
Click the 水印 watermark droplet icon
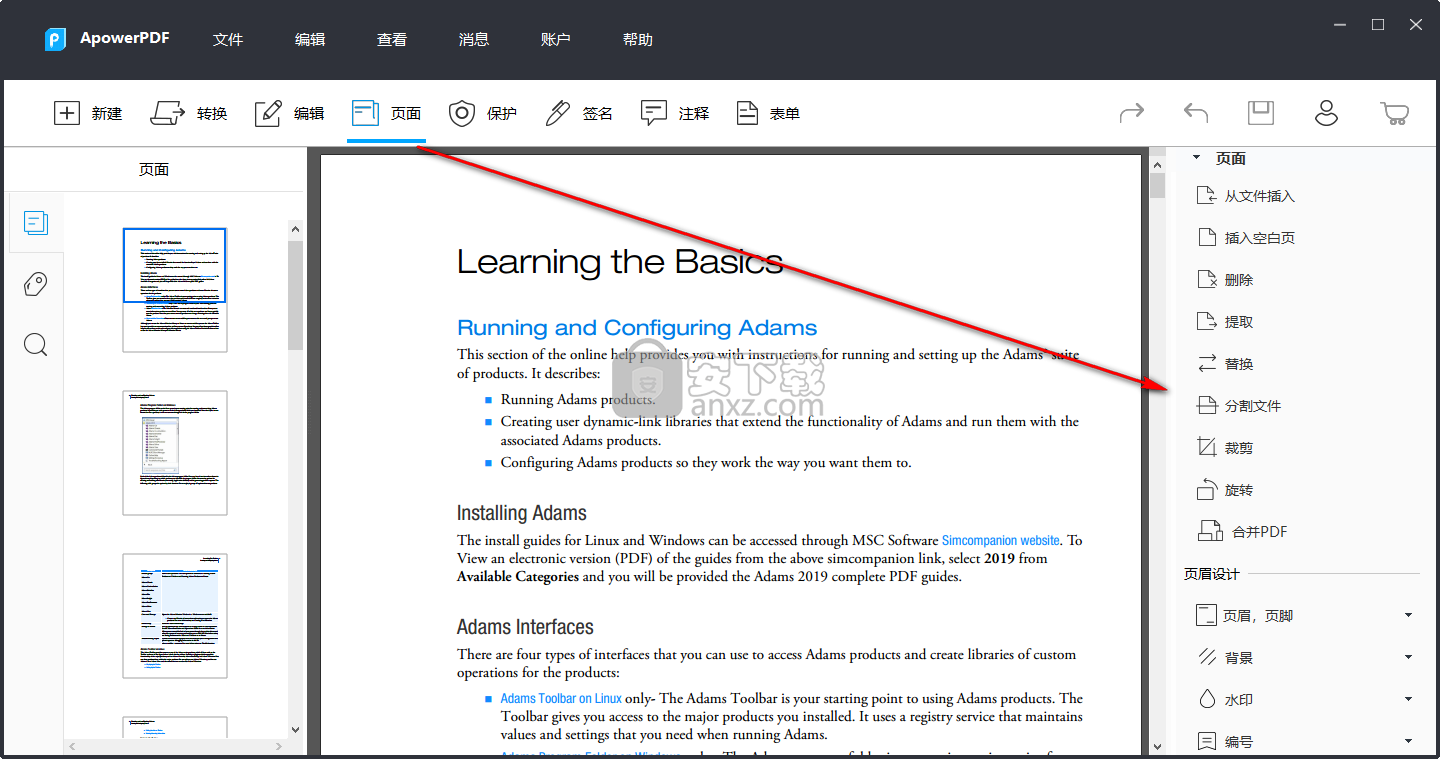tap(1207, 700)
